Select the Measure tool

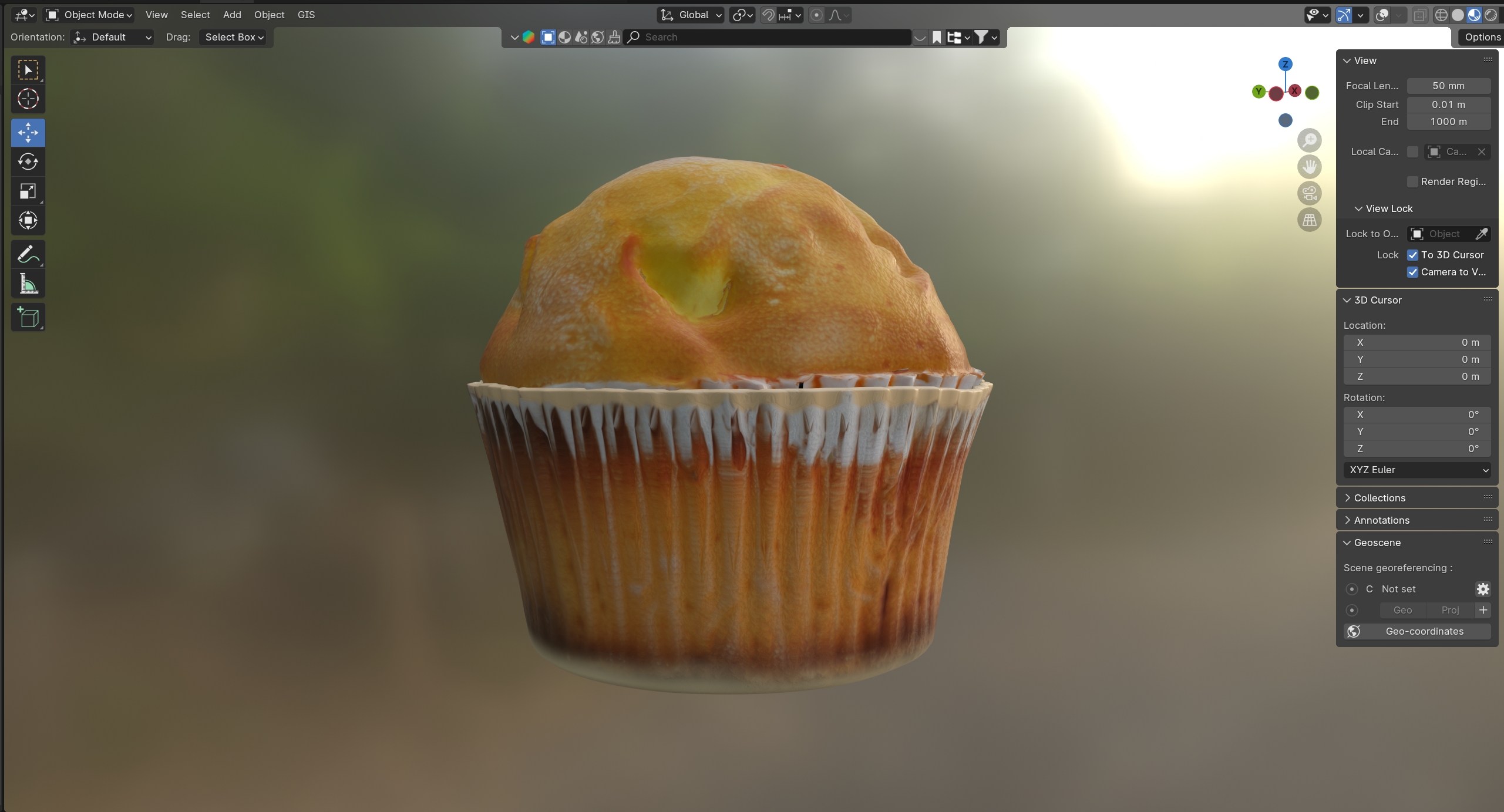click(28, 284)
